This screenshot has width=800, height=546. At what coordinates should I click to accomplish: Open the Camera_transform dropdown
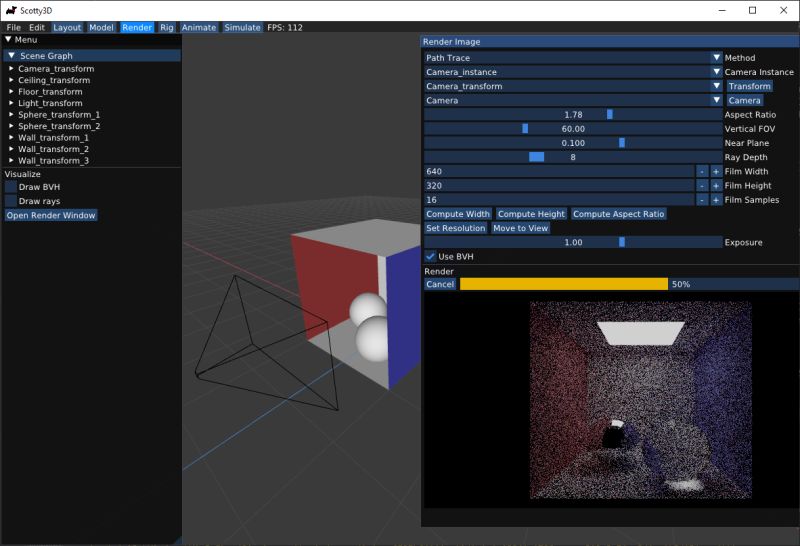click(x=573, y=86)
